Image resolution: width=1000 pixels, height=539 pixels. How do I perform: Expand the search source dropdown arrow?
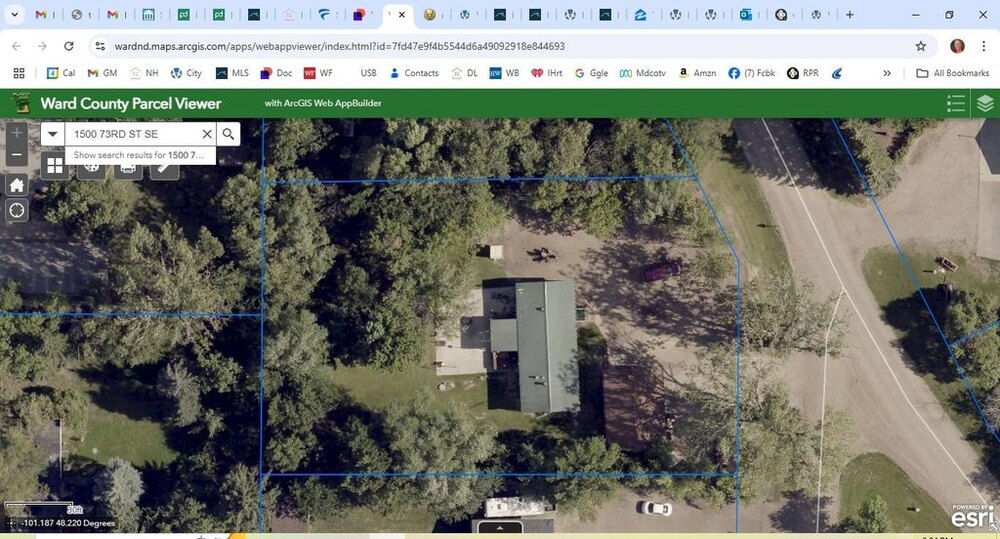[x=53, y=134]
